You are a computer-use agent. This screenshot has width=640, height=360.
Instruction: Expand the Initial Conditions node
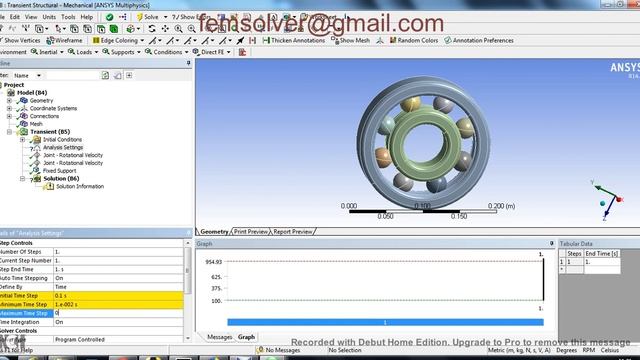[22, 140]
